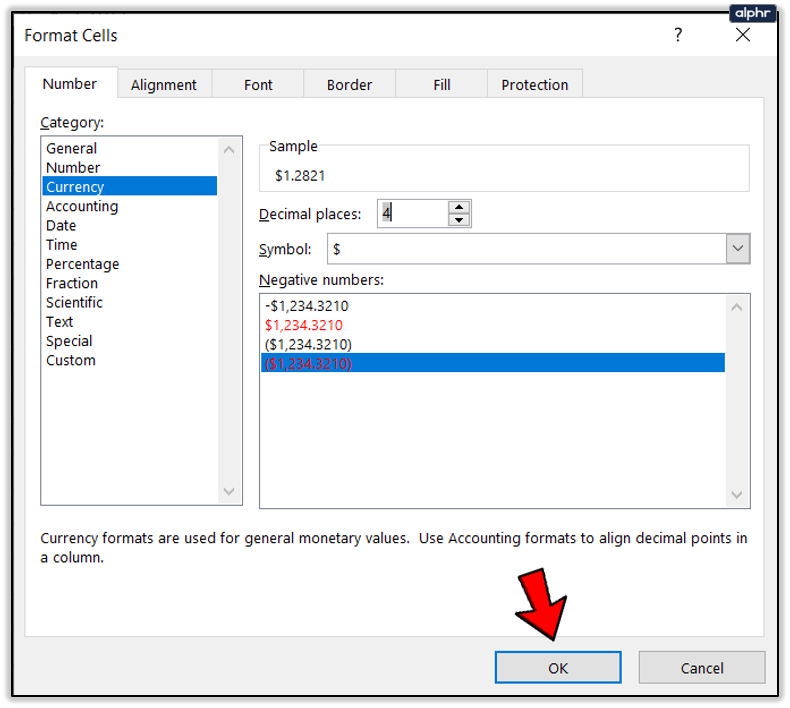Go to the Border tab

349,84
